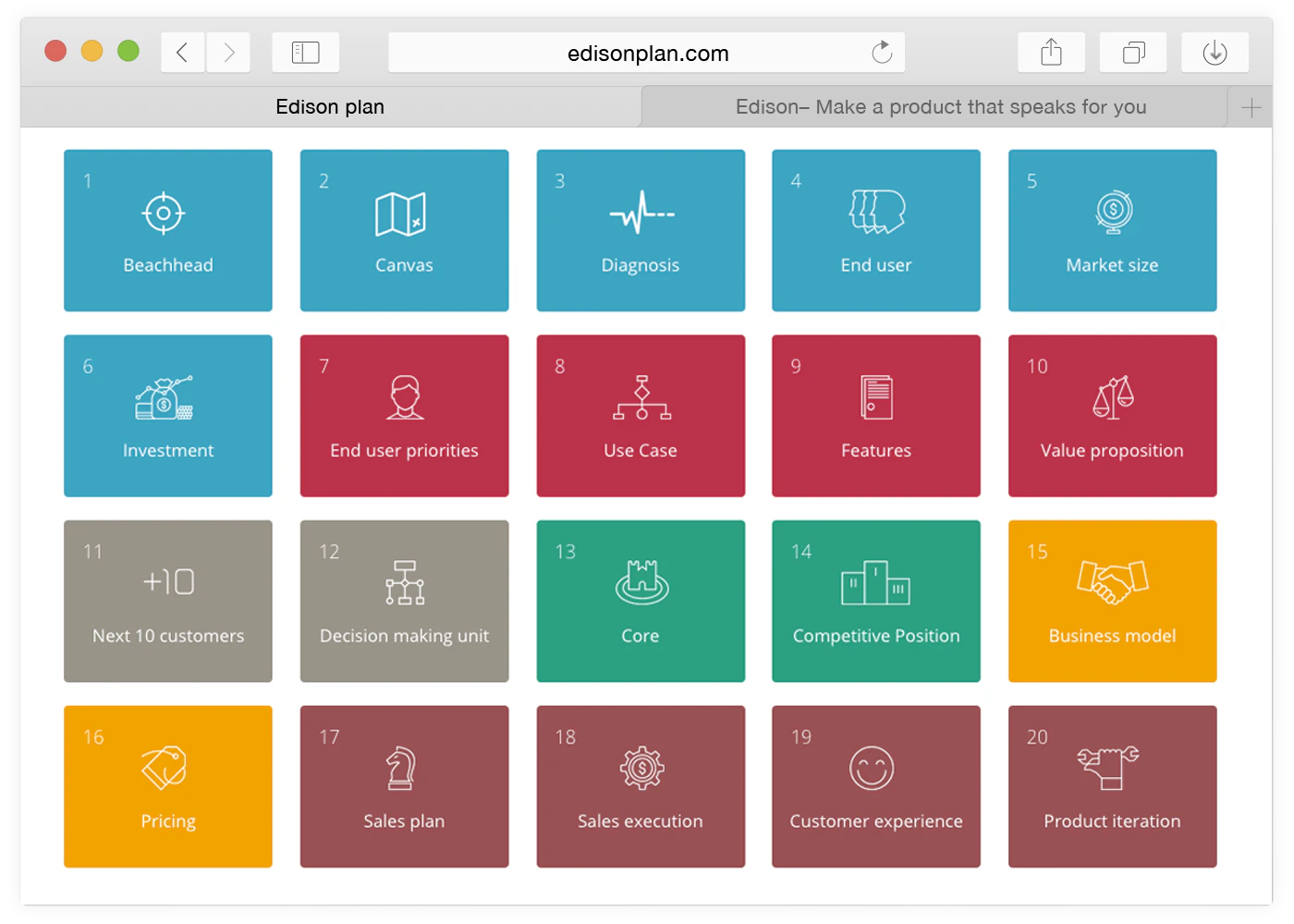Go back with the browser back arrow

point(182,53)
